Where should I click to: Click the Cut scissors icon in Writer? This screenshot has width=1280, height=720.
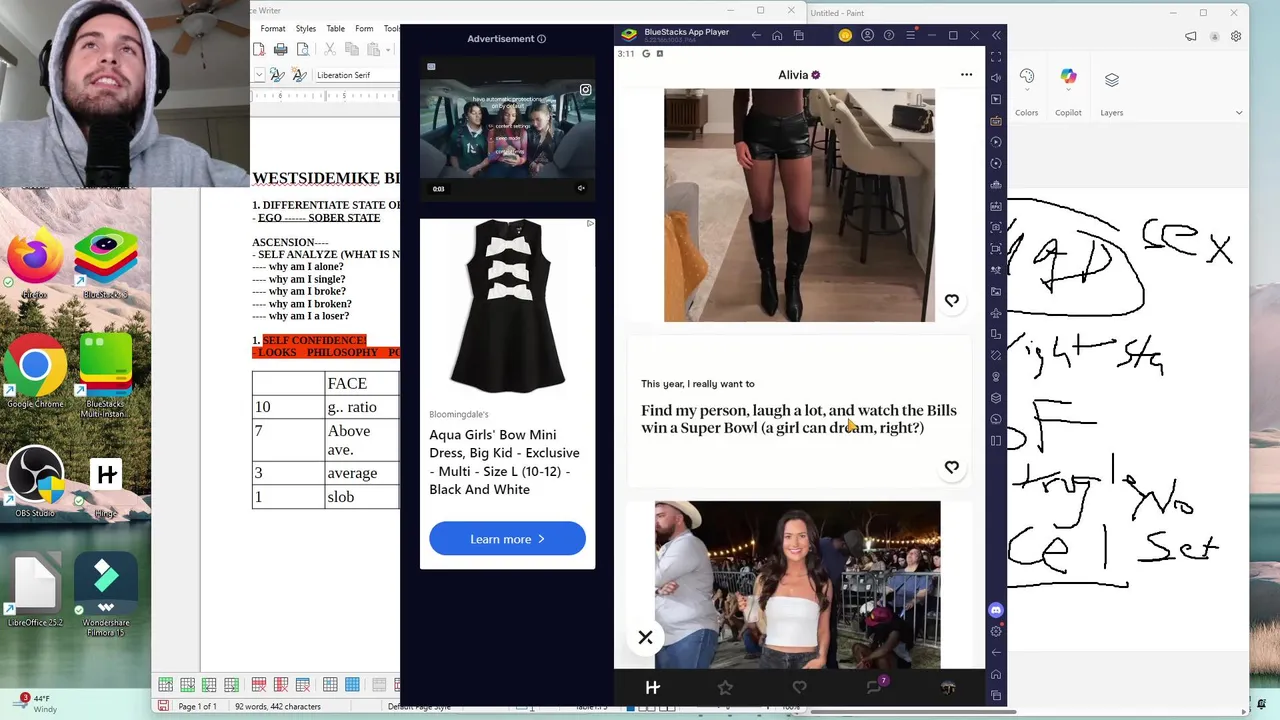click(329, 49)
